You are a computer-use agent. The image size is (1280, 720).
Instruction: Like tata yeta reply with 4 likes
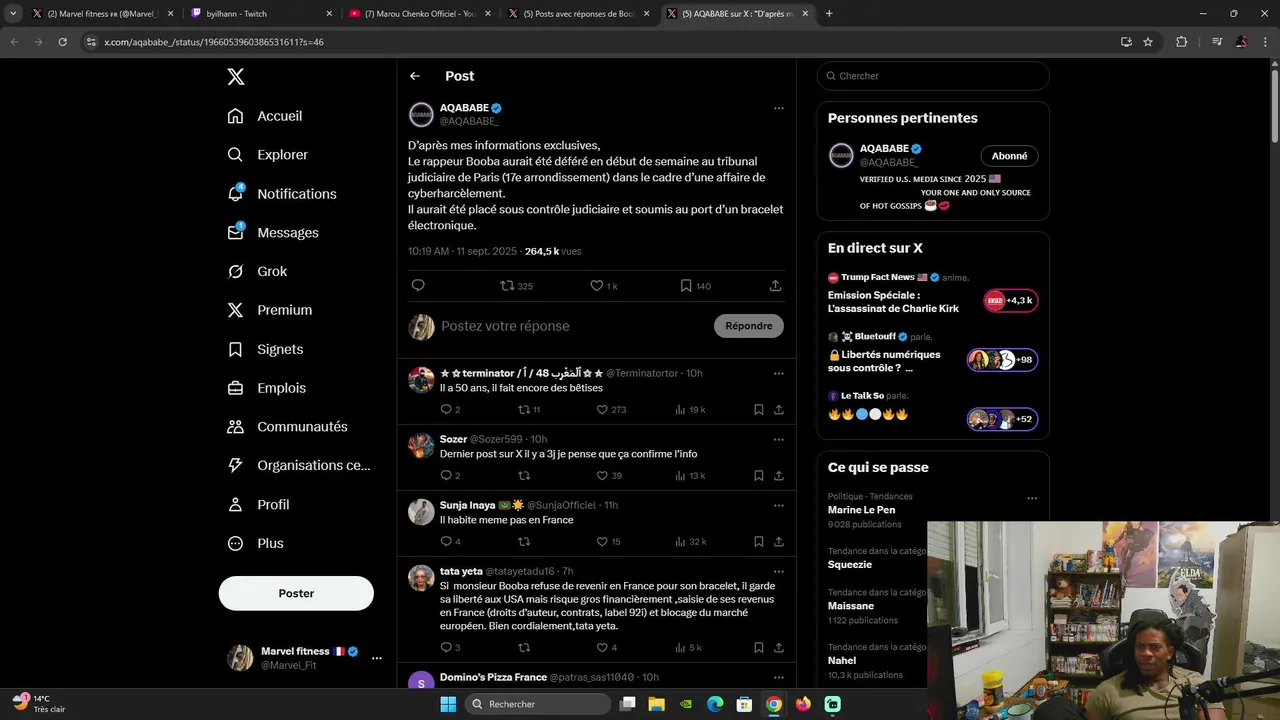[607, 648]
